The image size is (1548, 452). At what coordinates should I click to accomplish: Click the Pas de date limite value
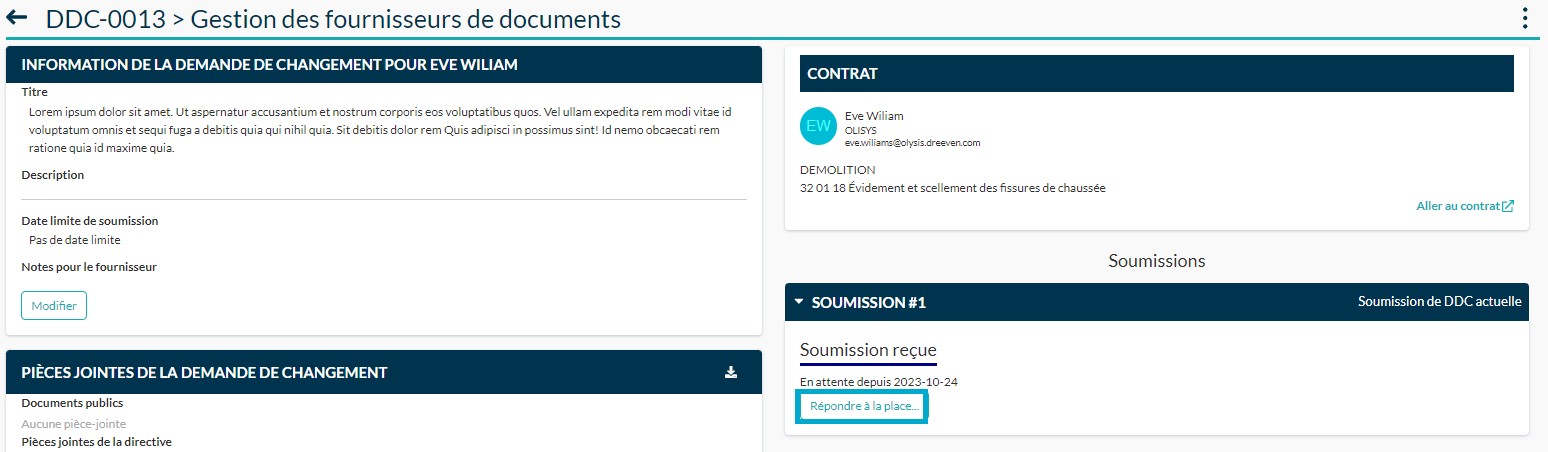pos(75,240)
